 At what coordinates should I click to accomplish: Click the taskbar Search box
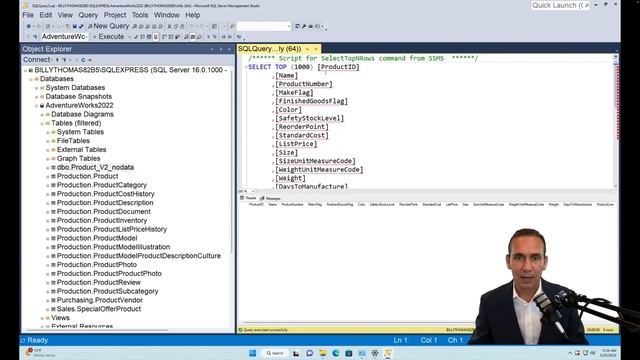275,353
